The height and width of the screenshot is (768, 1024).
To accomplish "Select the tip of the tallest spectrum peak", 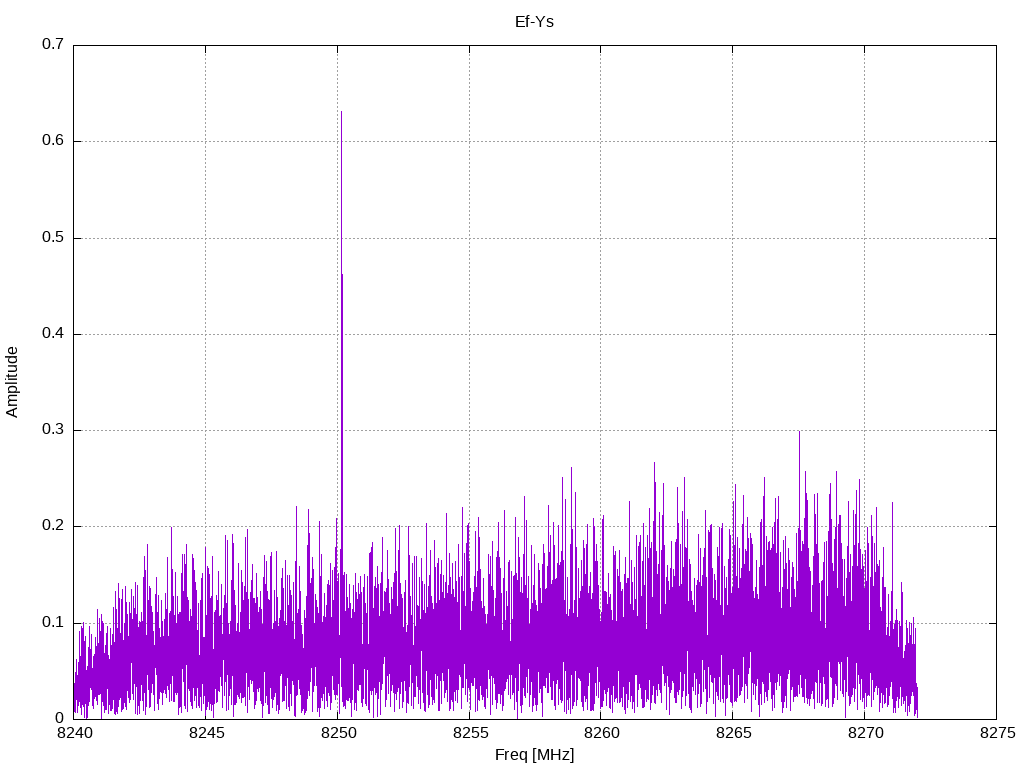I will [341, 113].
